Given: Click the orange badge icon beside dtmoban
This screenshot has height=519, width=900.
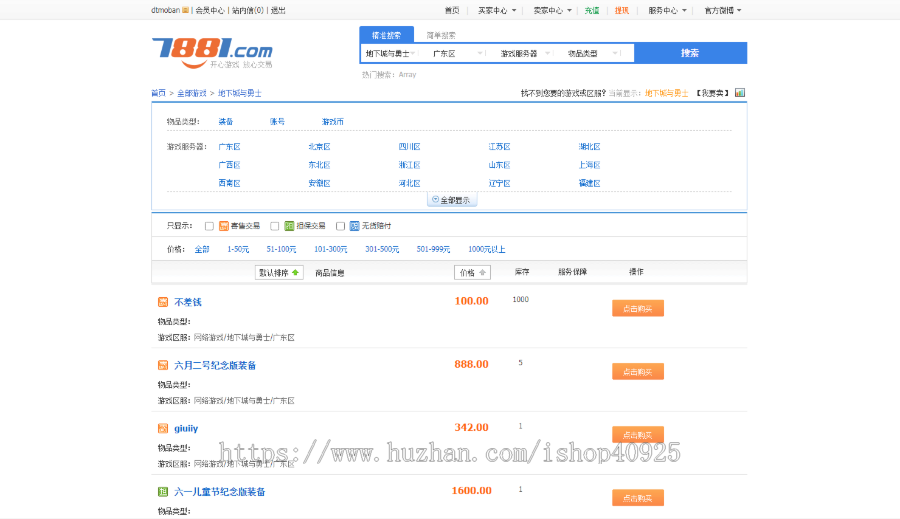Looking at the screenshot, I should point(186,10).
